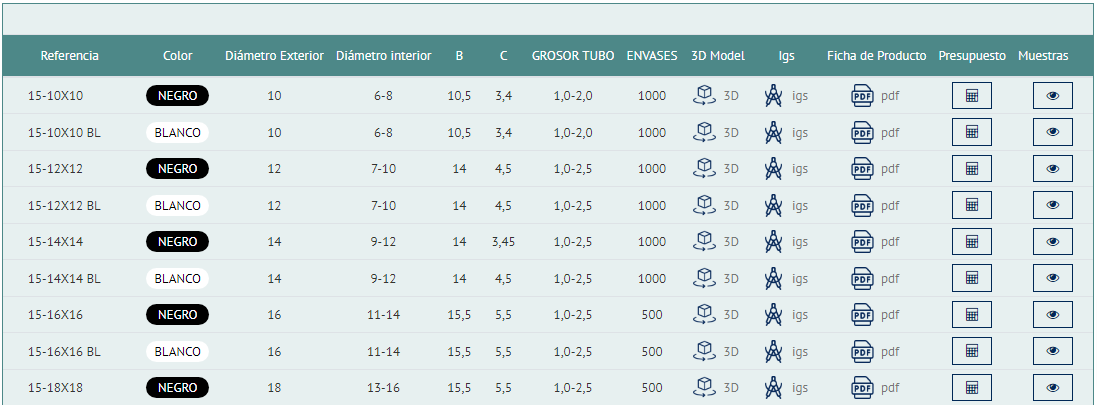Click the ENVASES column header
The image size is (1097, 405).
651,56
